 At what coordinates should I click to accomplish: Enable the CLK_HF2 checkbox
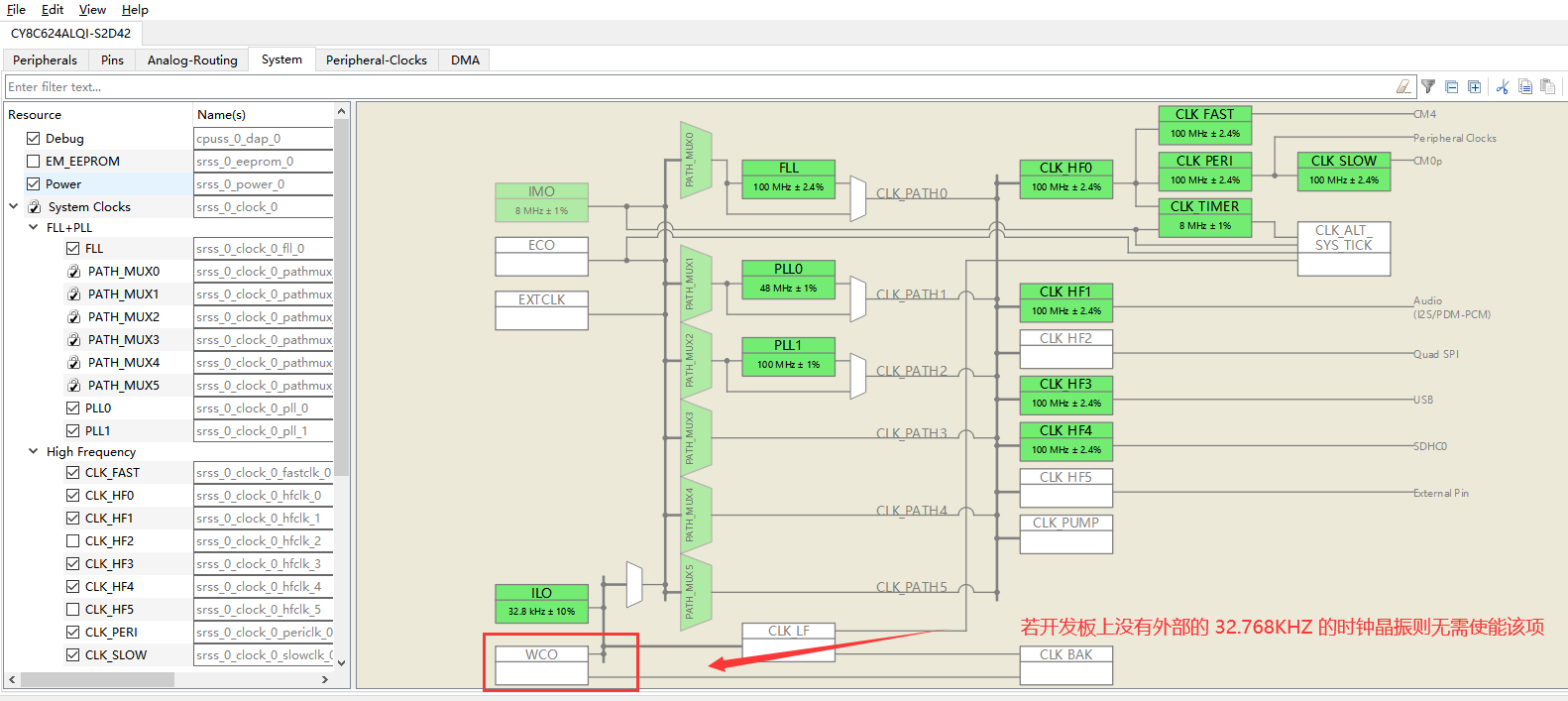pyautogui.click(x=73, y=541)
